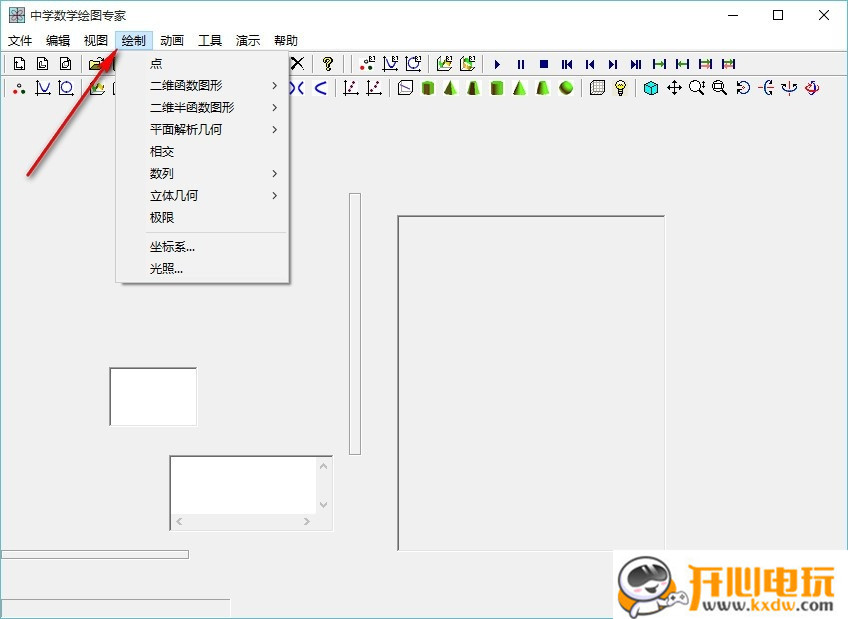Viewport: 848px width, 619px height.
Task: Toggle the pause animation control
Action: [x=520, y=63]
